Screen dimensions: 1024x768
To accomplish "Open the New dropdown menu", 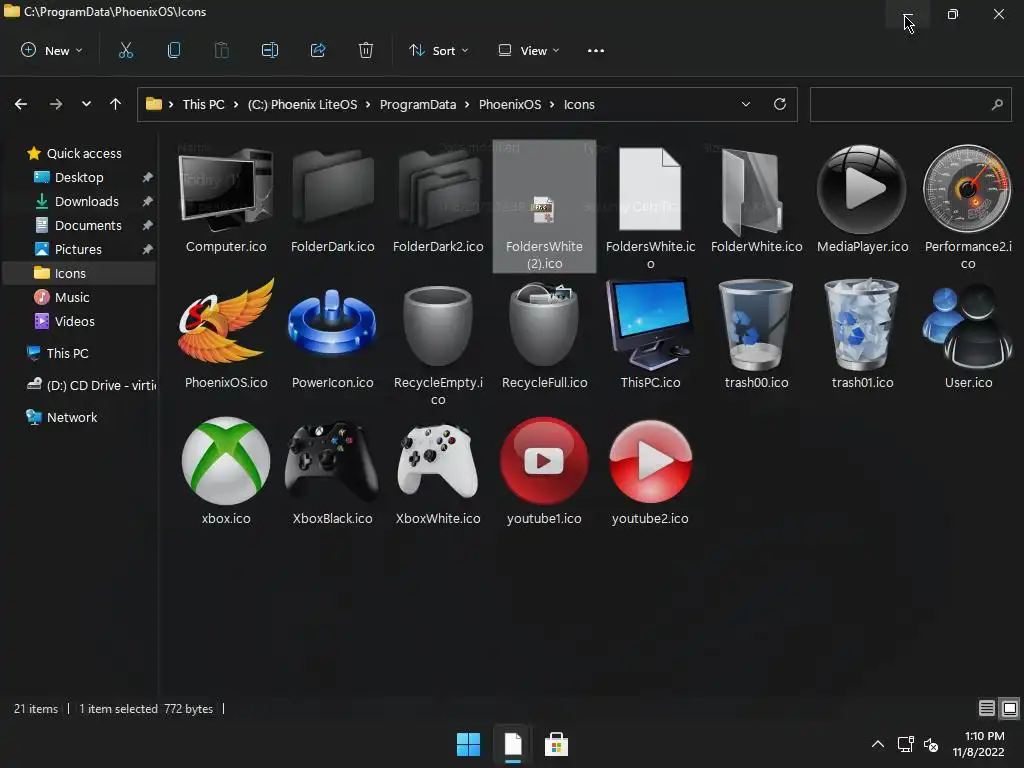I will (x=52, y=50).
